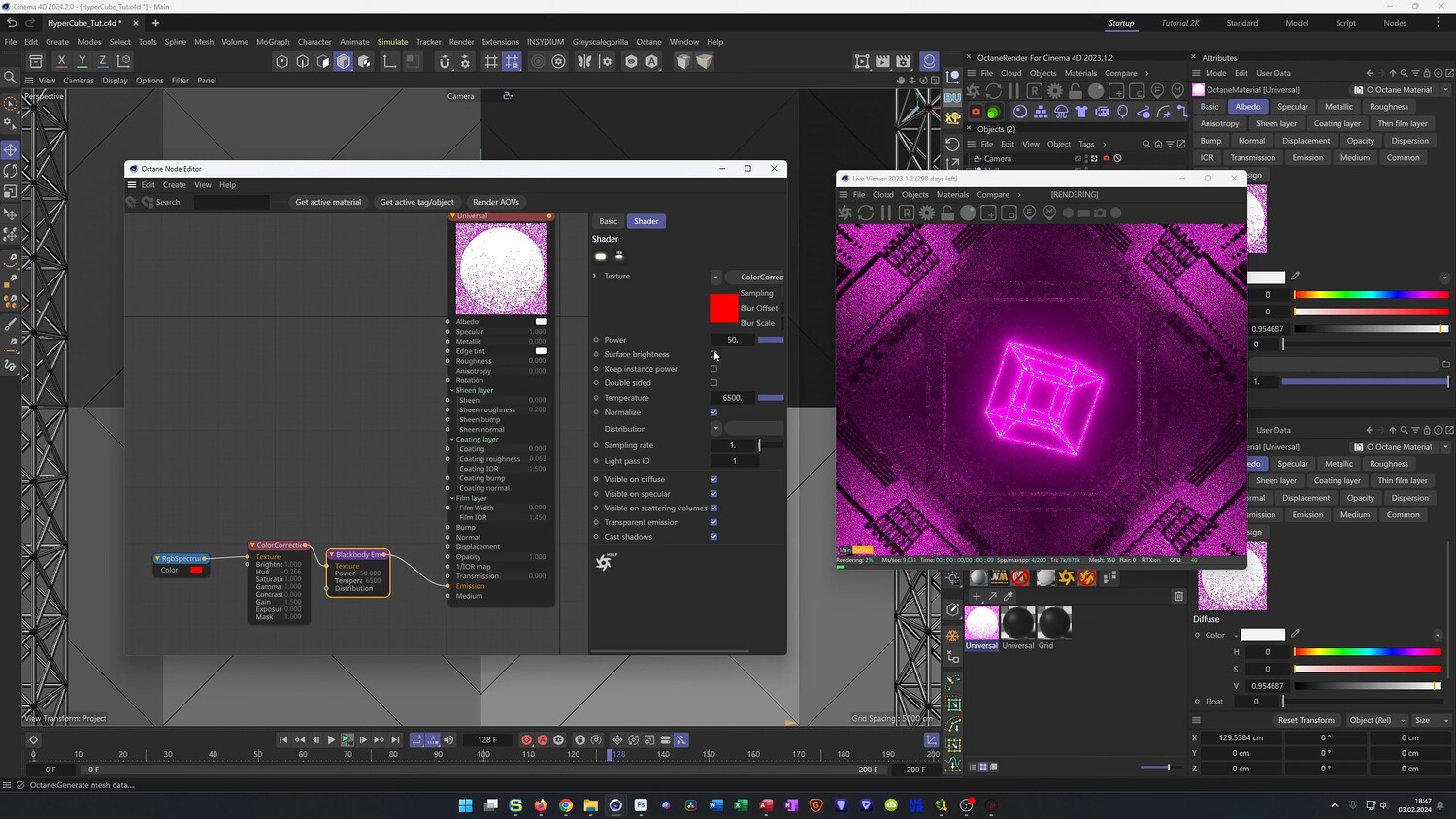Click Reset Transform button
This screenshot has height=819, width=1456.
click(1306, 720)
